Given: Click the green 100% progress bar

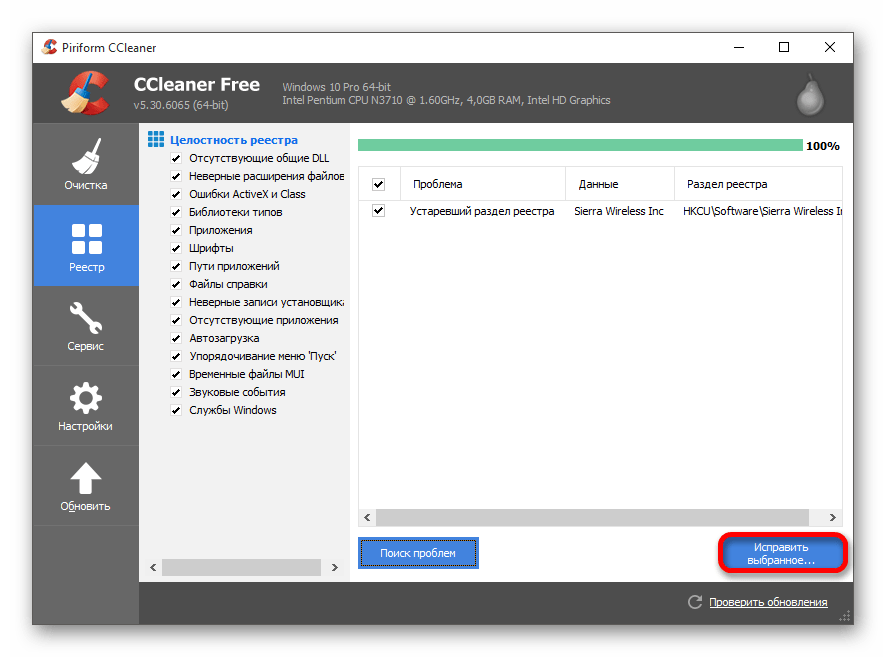Looking at the screenshot, I should [580, 145].
